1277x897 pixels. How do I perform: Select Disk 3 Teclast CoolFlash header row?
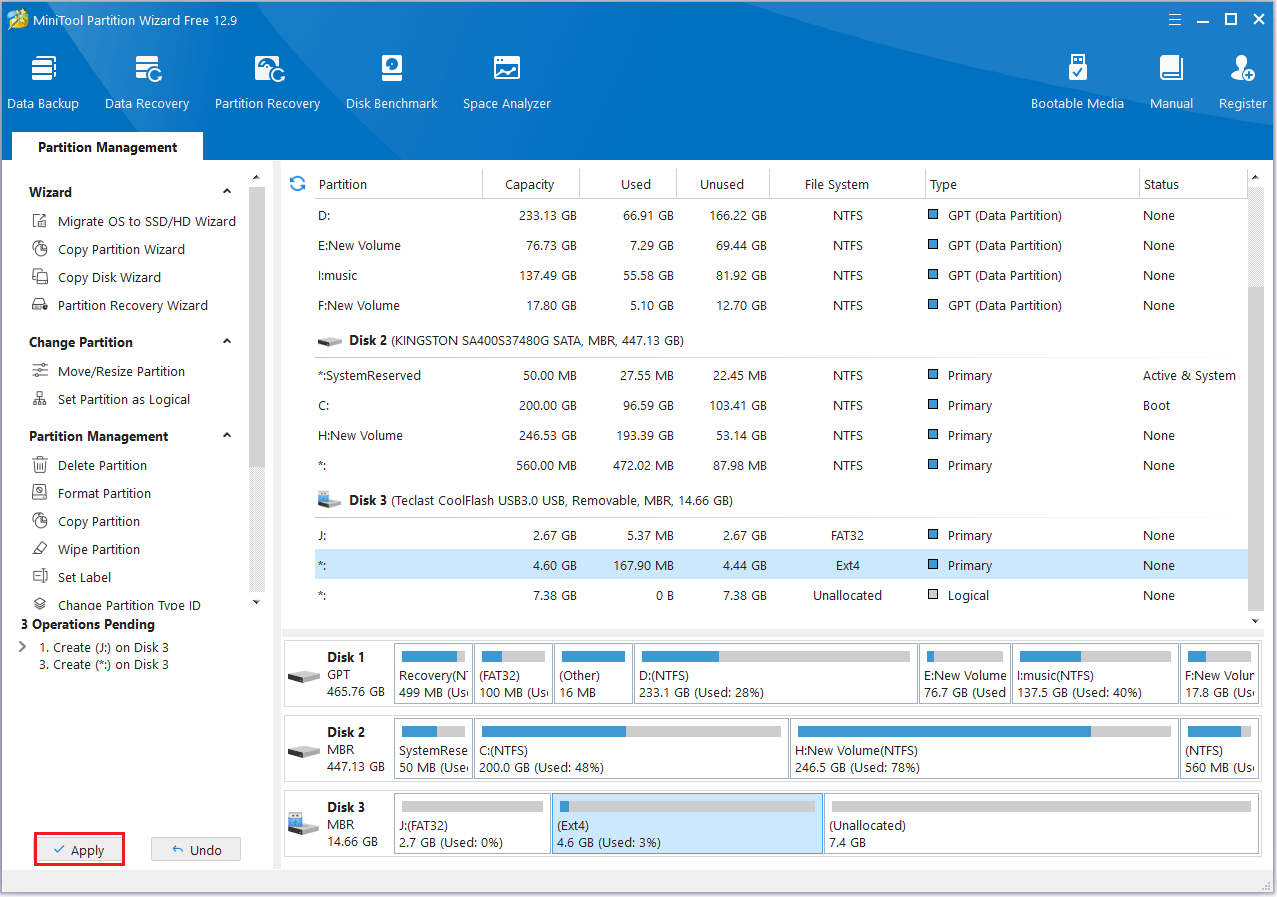[782, 500]
